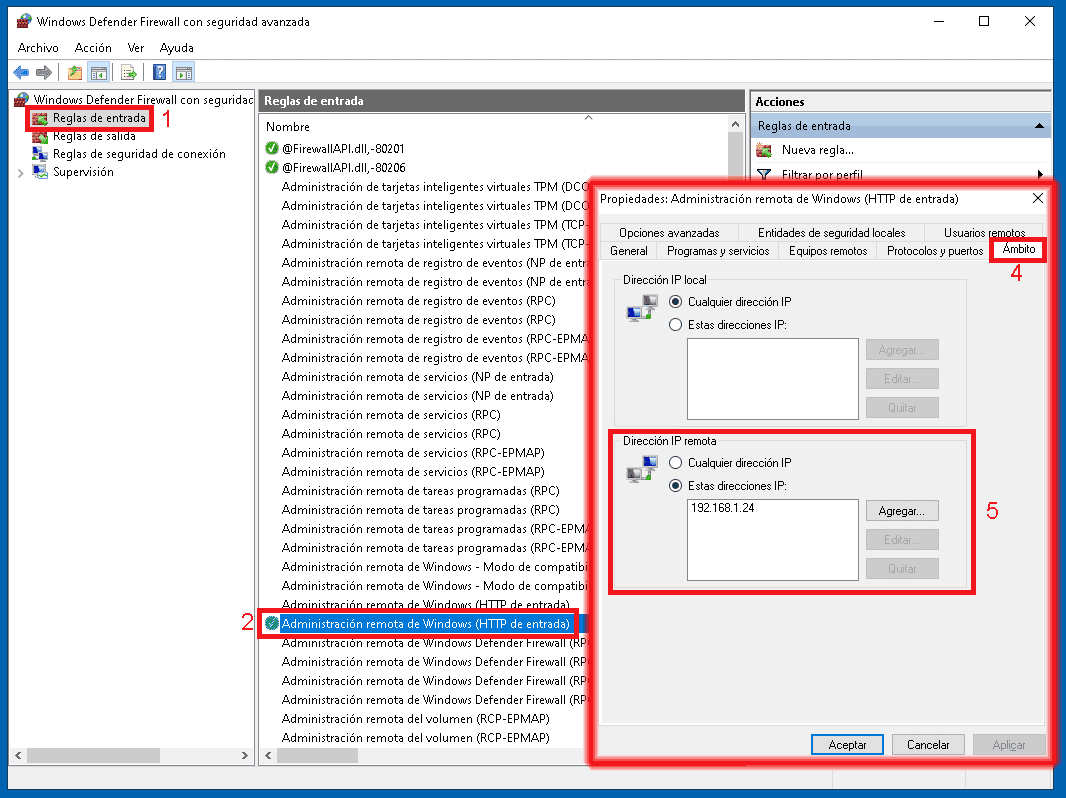Open MMC Help via the question mark icon

[x=159, y=71]
